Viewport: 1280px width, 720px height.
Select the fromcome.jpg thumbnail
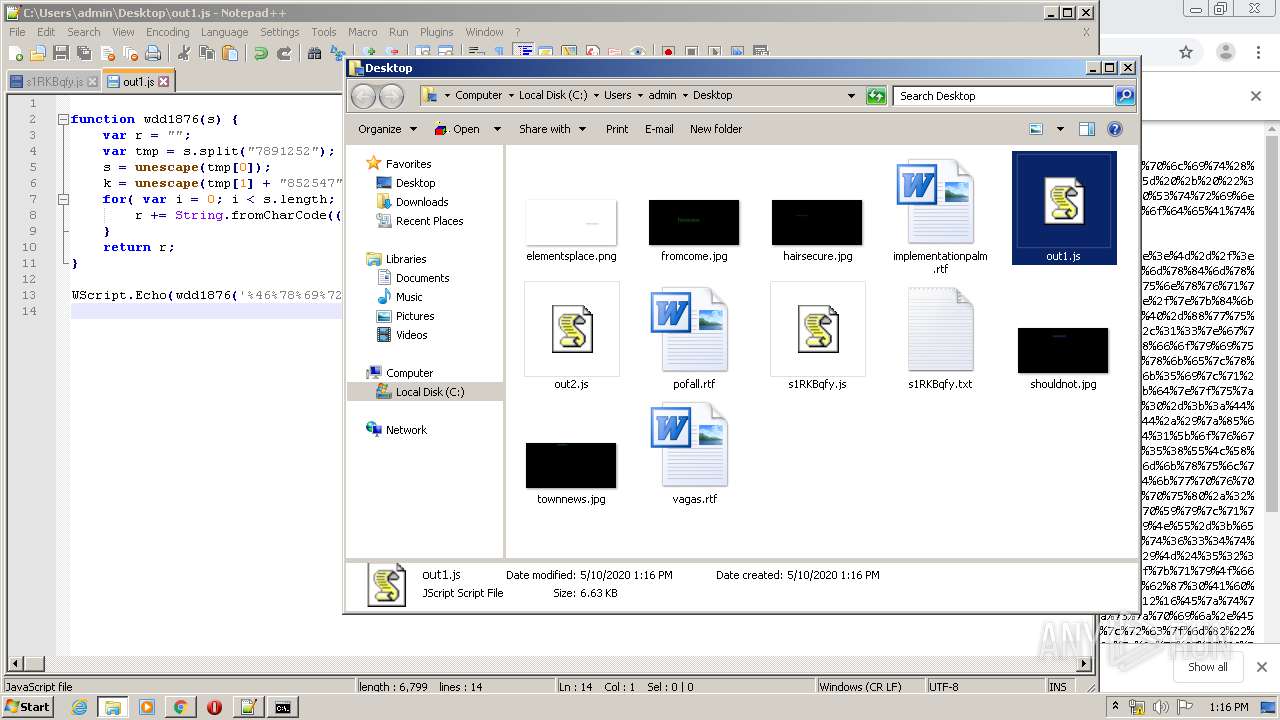click(694, 222)
